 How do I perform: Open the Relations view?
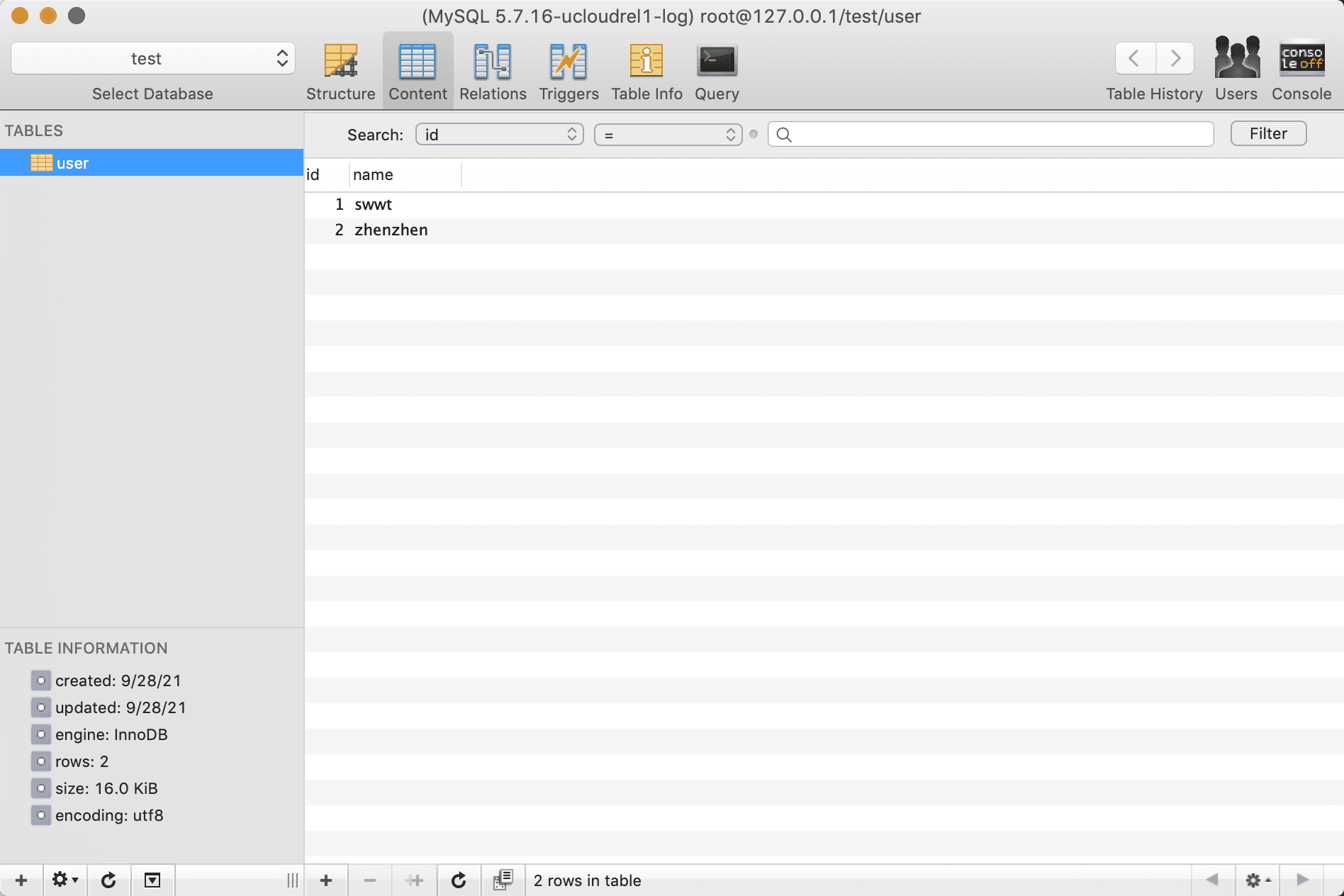pos(493,71)
